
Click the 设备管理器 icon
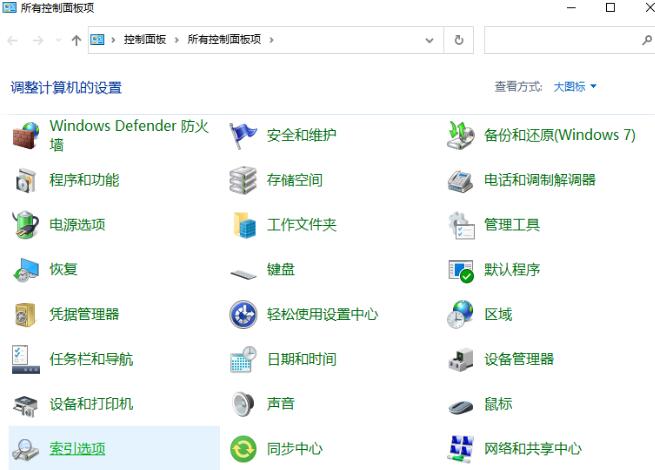coord(460,359)
